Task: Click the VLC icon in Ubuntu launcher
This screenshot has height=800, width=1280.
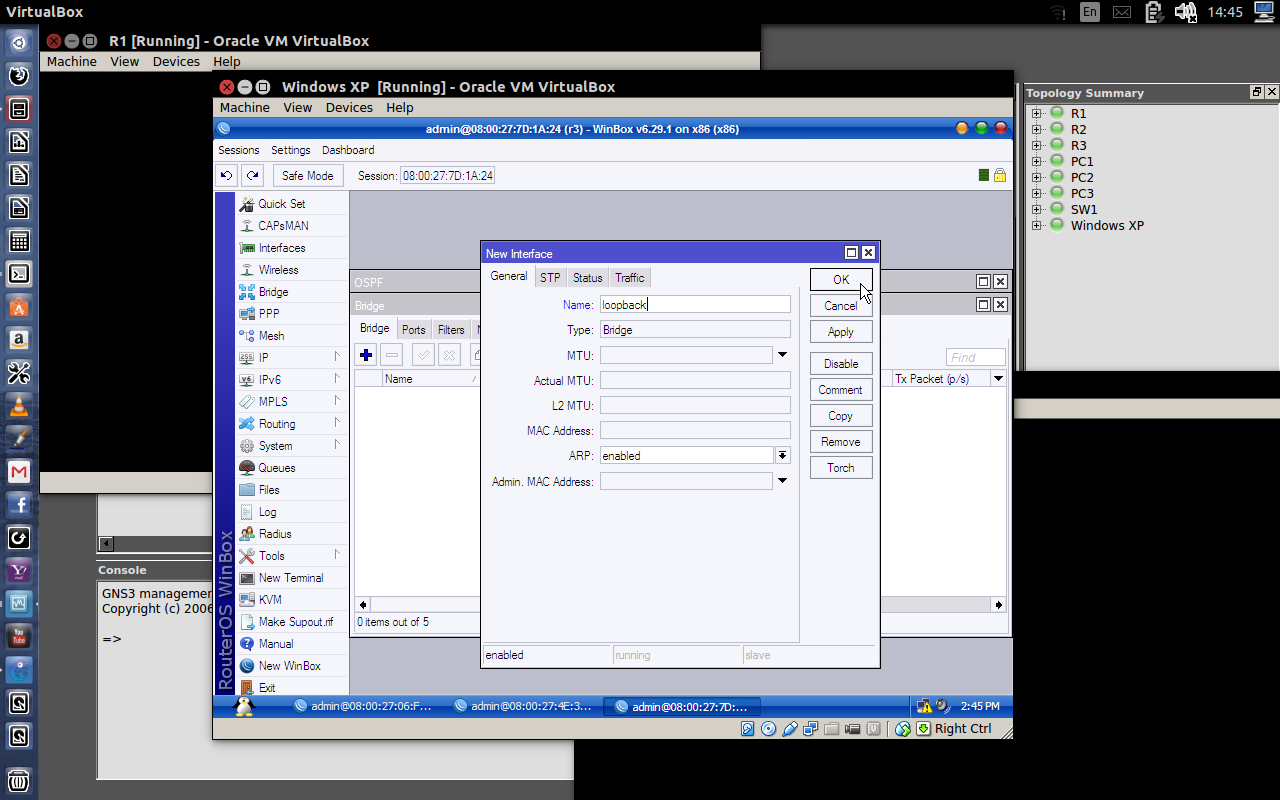Action: (18, 405)
